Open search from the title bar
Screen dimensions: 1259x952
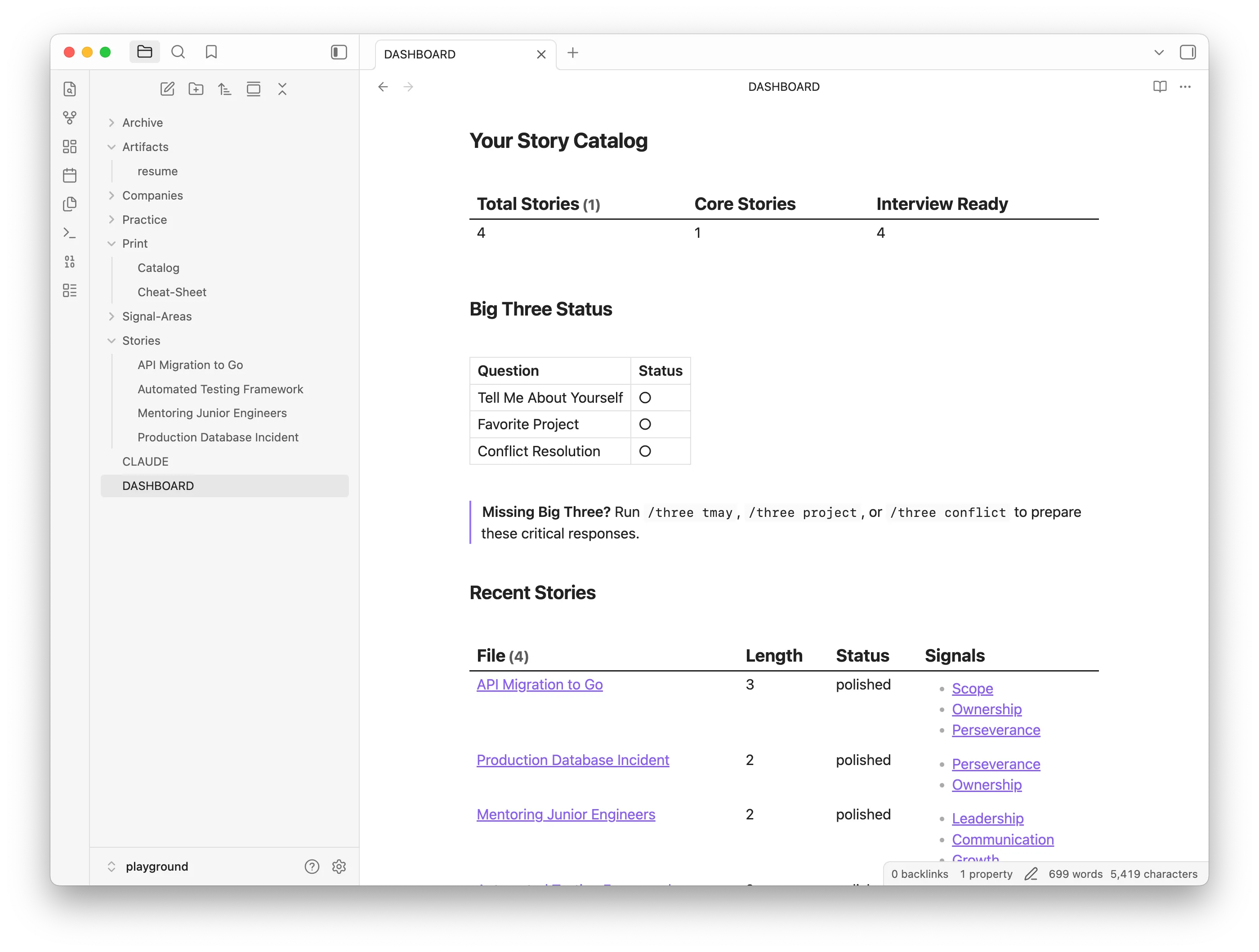(x=178, y=52)
